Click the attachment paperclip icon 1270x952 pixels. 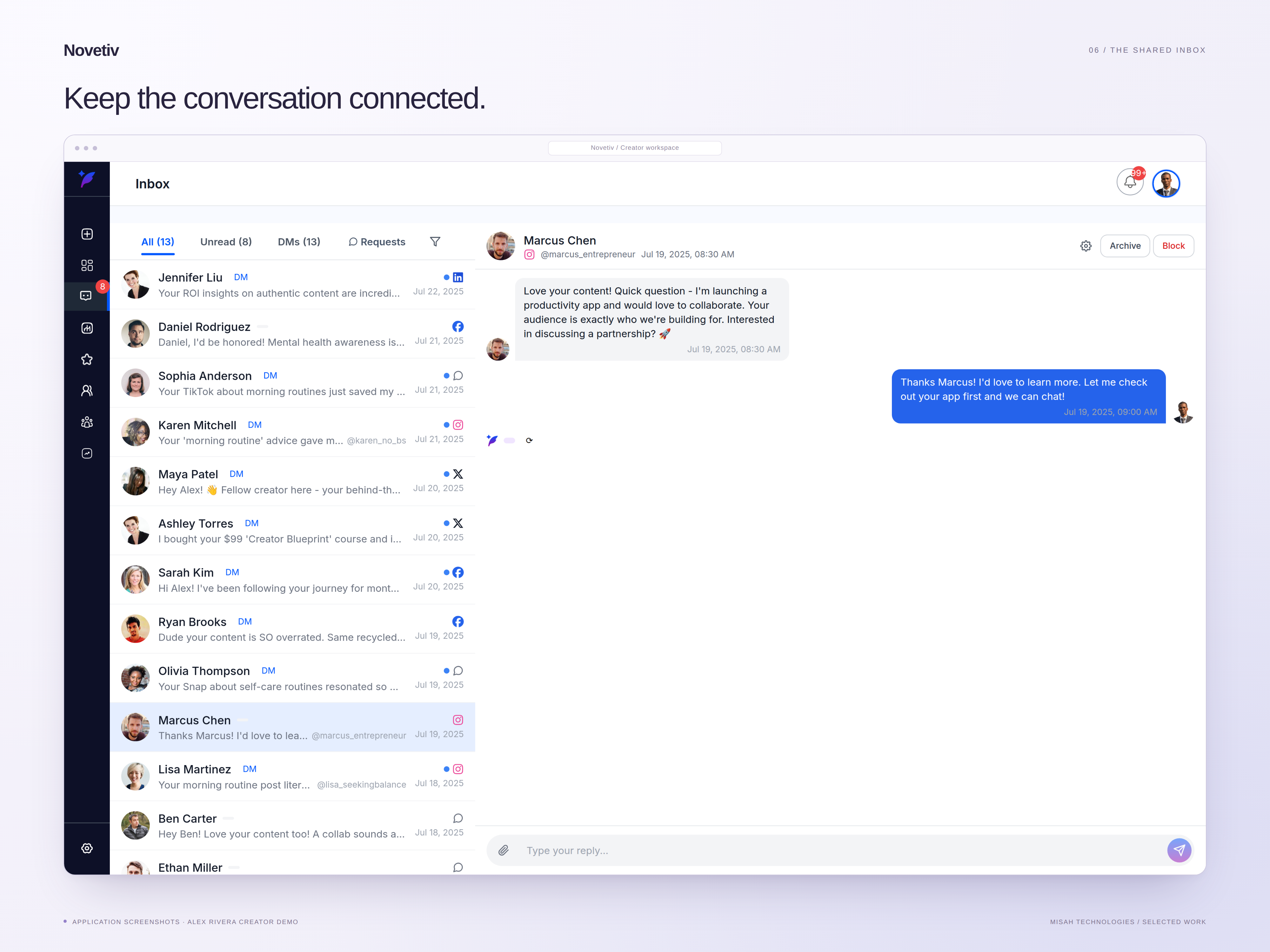click(x=504, y=850)
